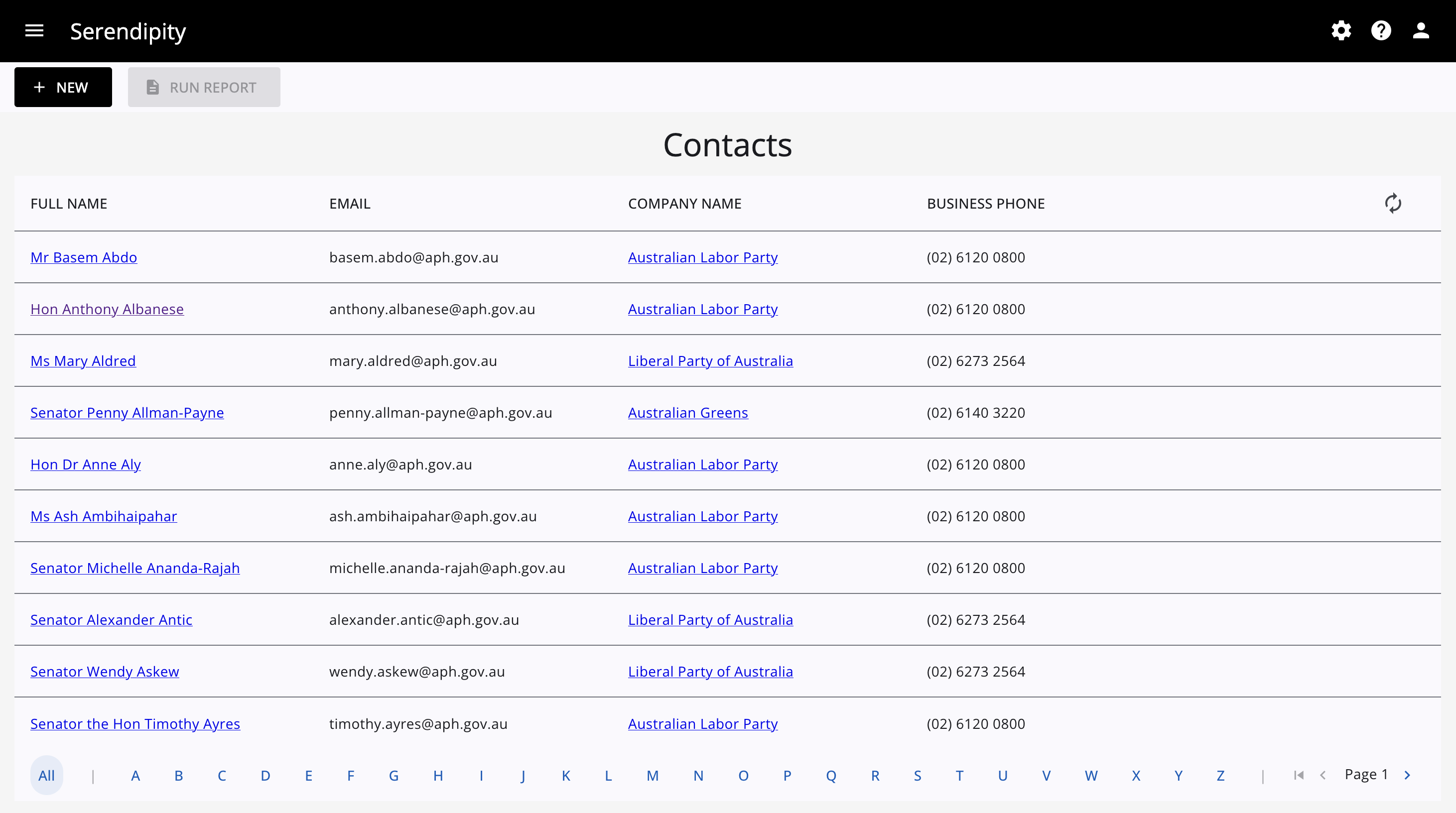Viewport: 1456px width, 813px height.
Task: Click the COMPANY NAME column header
Action: pyautogui.click(x=684, y=204)
